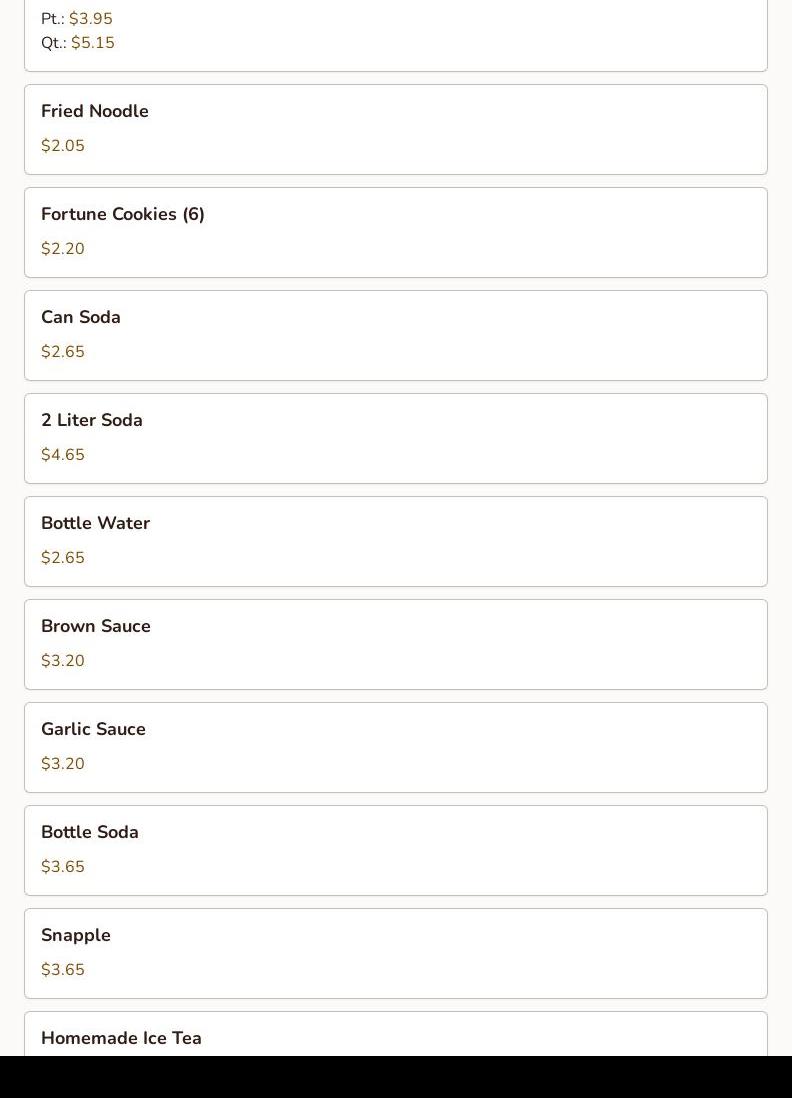792x1098 pixels.
Task: Select the Brown Sauce item
Action: [x=396, y=644]
